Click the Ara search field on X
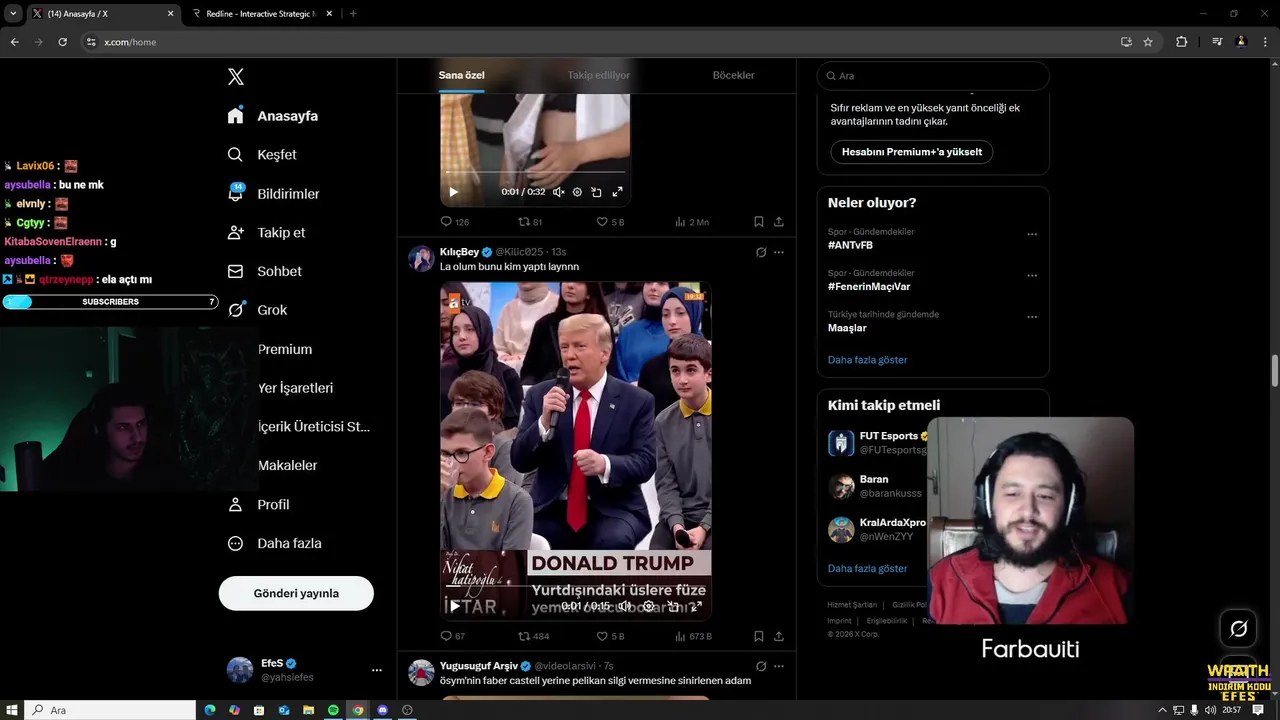1280x720 pixels. (x=933, y=76)
